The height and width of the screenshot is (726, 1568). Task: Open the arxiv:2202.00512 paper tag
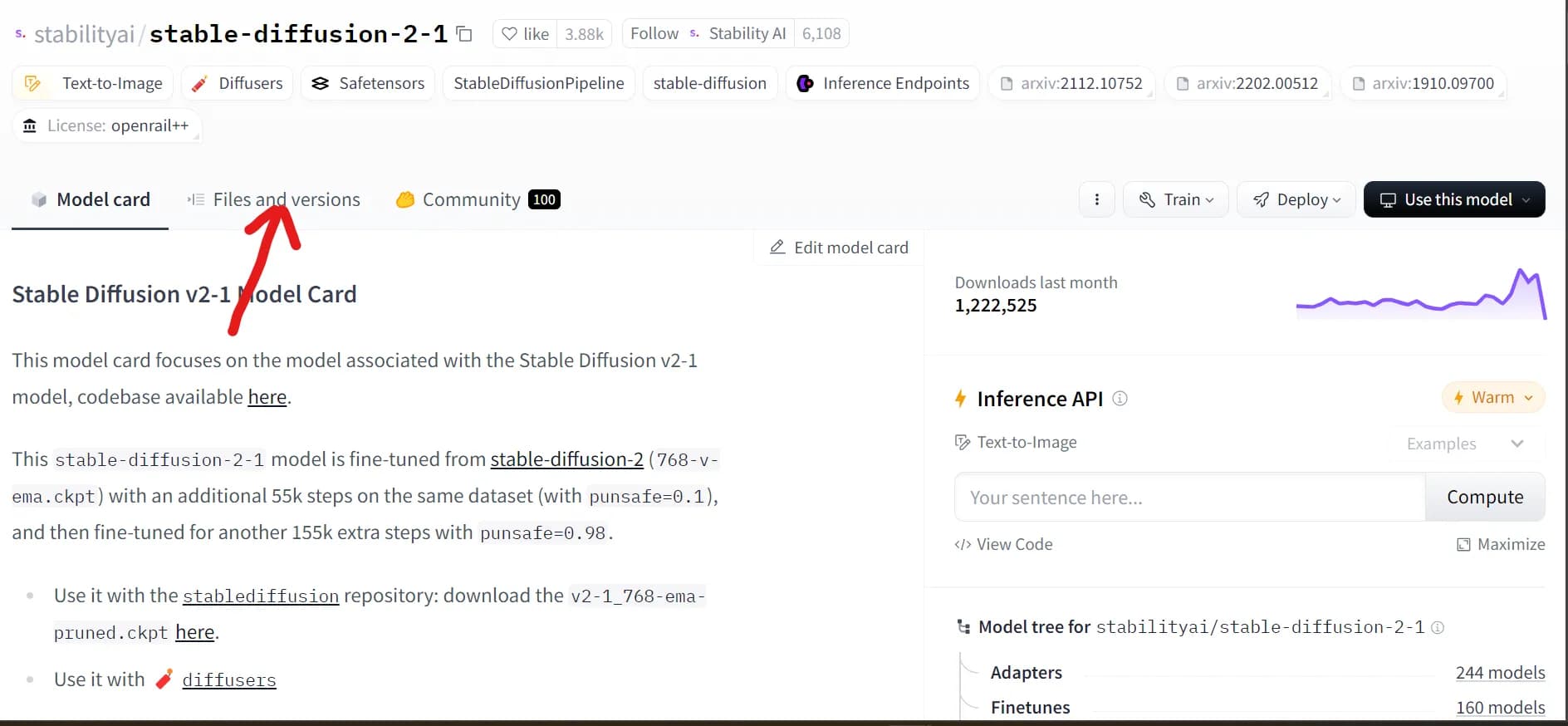point(1247,83)
